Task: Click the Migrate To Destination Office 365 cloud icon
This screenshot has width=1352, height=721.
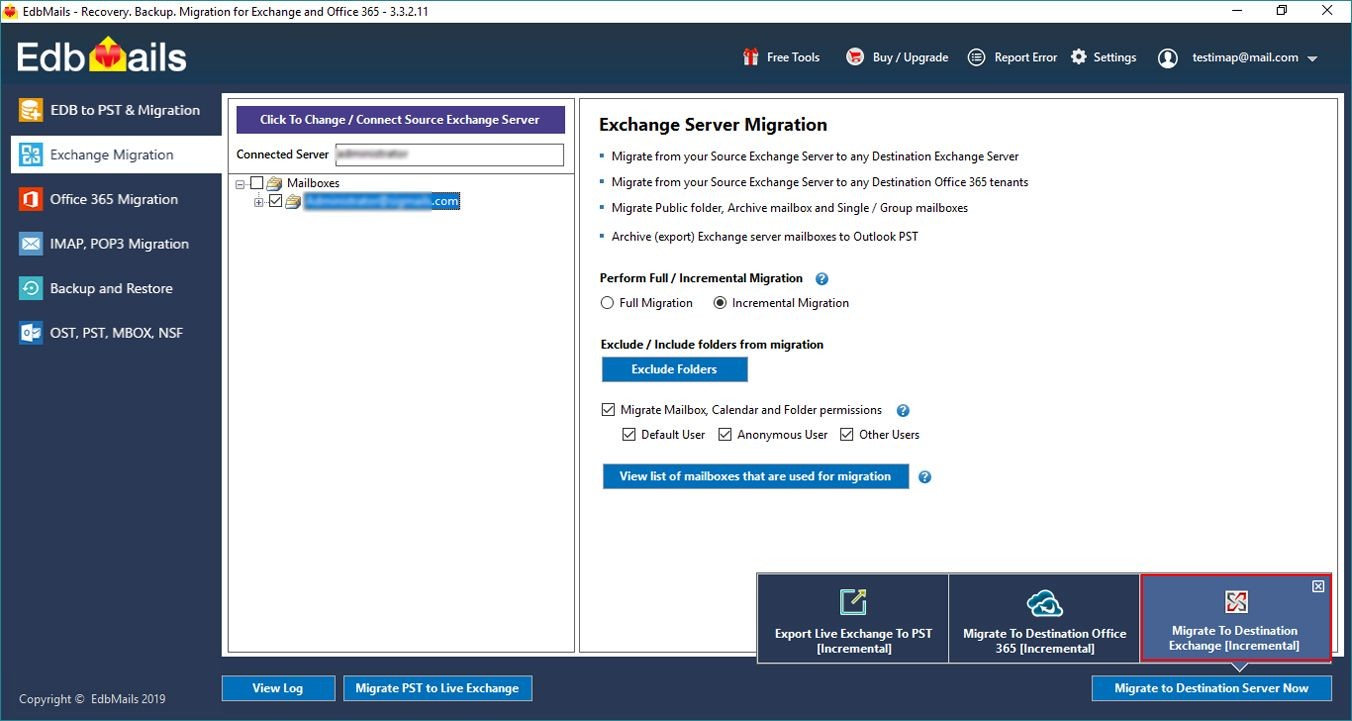Action: pyautogui.click(x=1044, y=603)
